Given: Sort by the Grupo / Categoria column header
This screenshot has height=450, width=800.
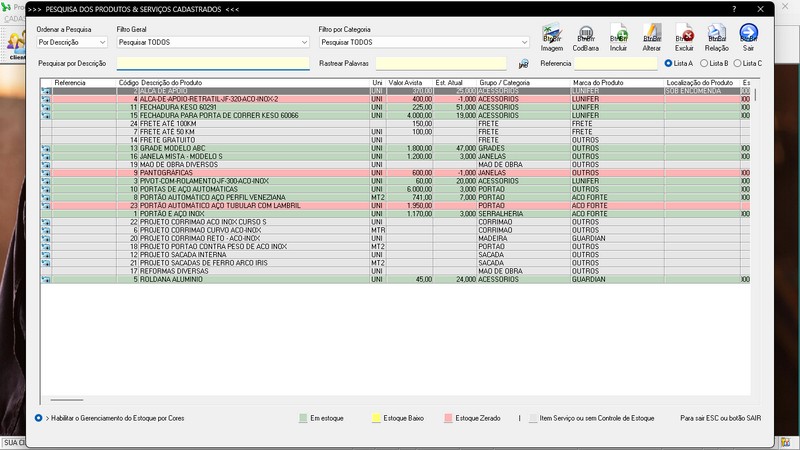Looking at the screenshot, I should coord(505,83).
